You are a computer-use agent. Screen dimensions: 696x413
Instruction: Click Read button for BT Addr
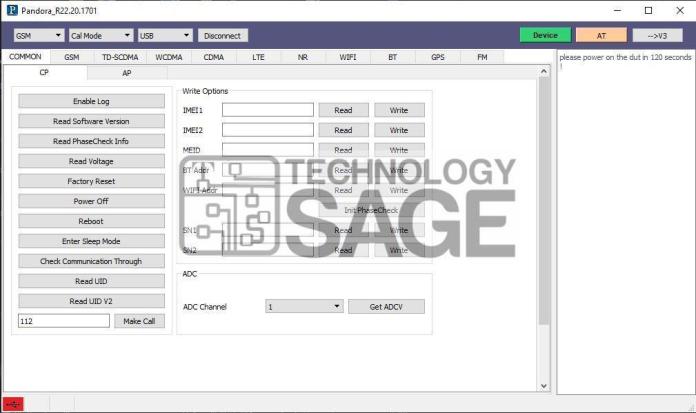[x=344, y=170]
